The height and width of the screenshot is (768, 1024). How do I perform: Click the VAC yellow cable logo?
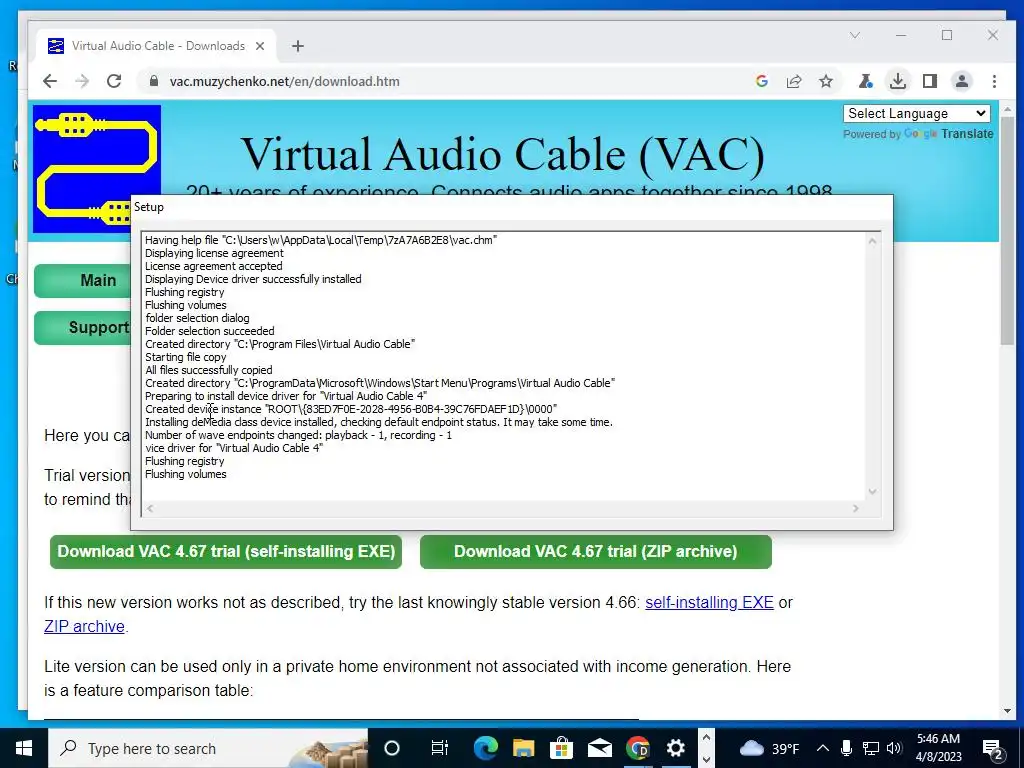pyautogui.click(x=97, y=168)
